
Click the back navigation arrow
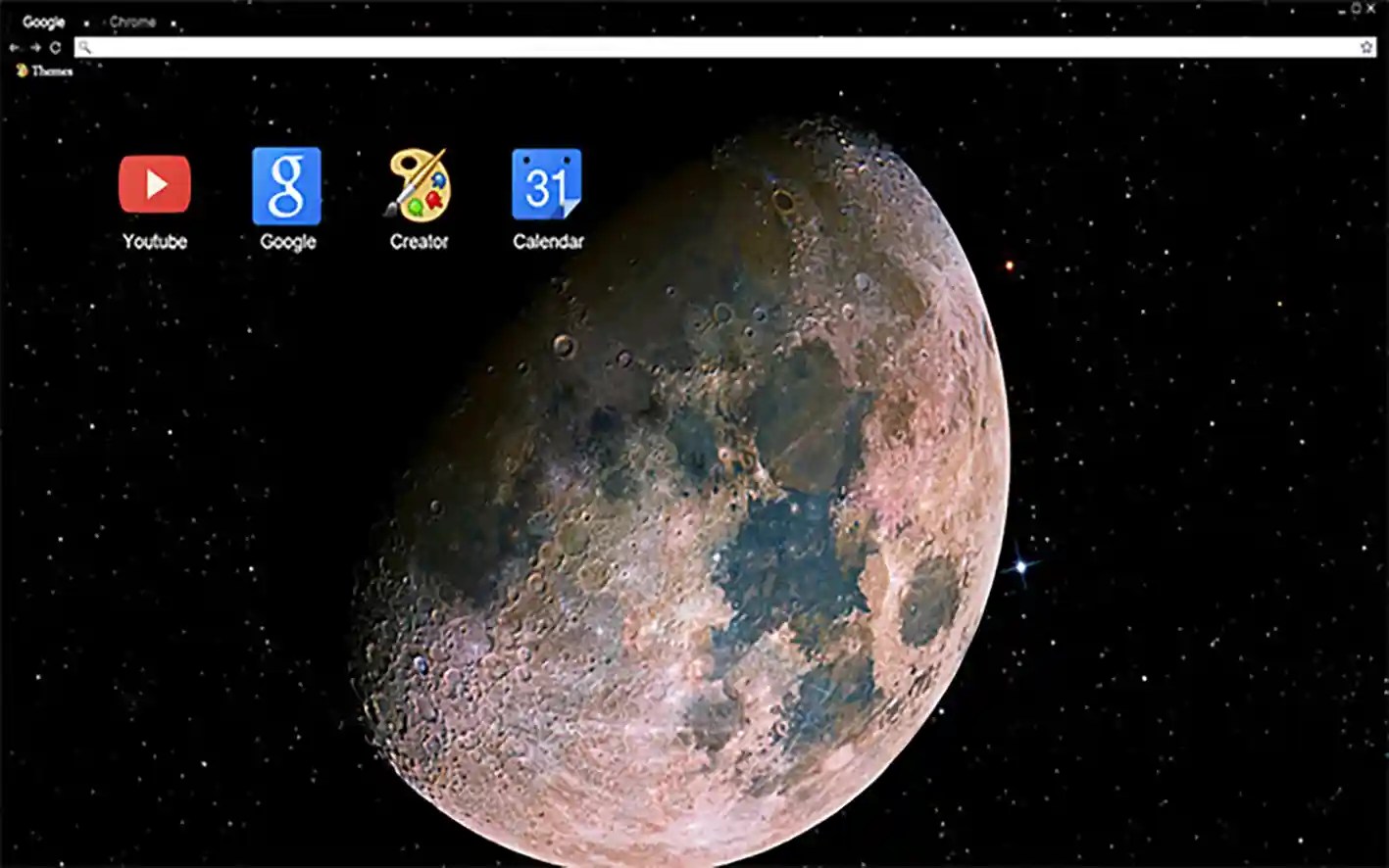[x=12, y=46]
